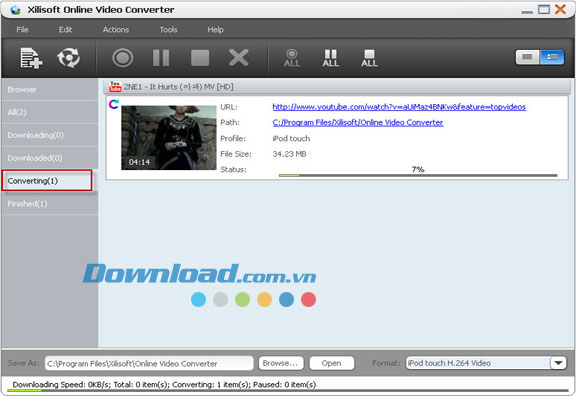Click the YouTube icon next to 2NE1 title
Screen dimensions: 576x396
(115, 87)
